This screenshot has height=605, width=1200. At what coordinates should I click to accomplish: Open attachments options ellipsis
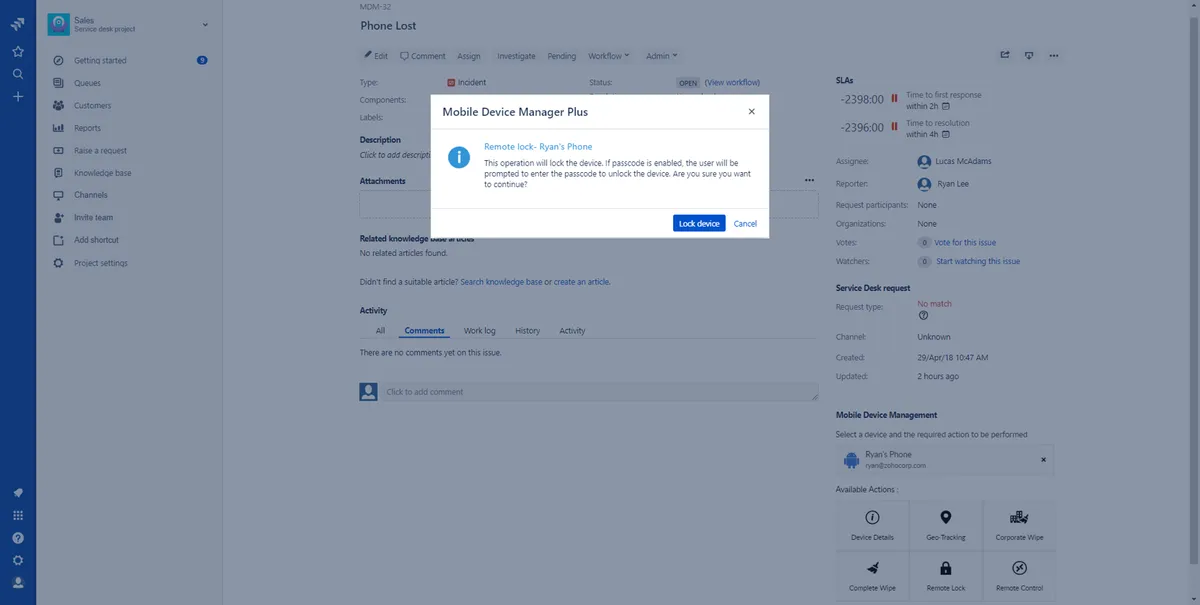(809, 181)
